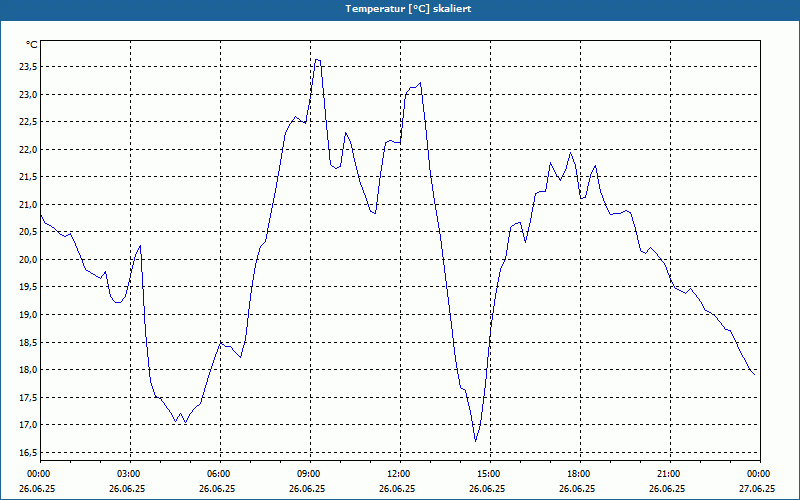The width and height of the screenshot is (800, 500).
Task: Click the title "Temperatur [°C] skaliert"
Action: [x=408, y=9]
